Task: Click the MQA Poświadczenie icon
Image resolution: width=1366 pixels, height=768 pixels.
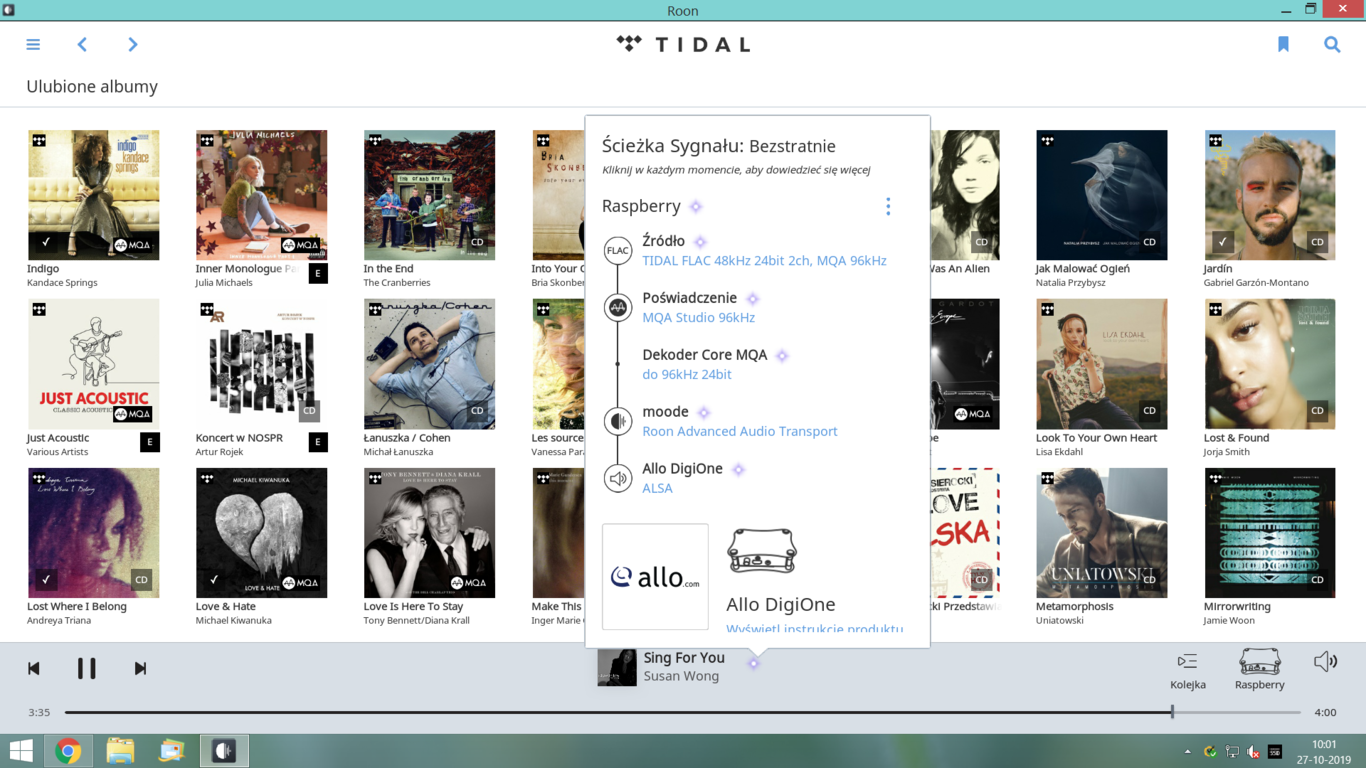Action: 618,308
